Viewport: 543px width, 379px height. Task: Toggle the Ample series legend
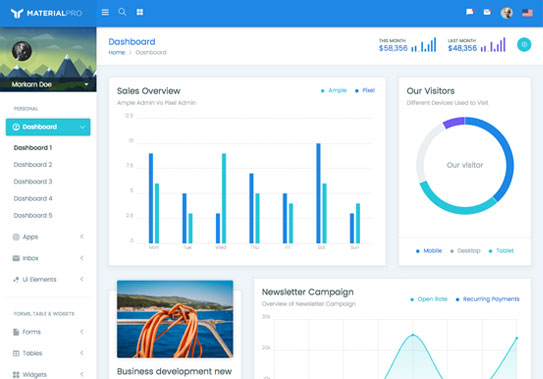click(334, 90)
